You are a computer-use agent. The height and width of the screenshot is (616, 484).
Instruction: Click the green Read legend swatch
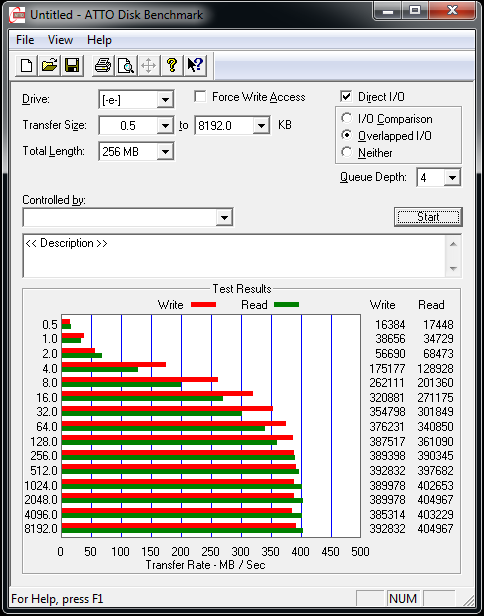[286, 304]
